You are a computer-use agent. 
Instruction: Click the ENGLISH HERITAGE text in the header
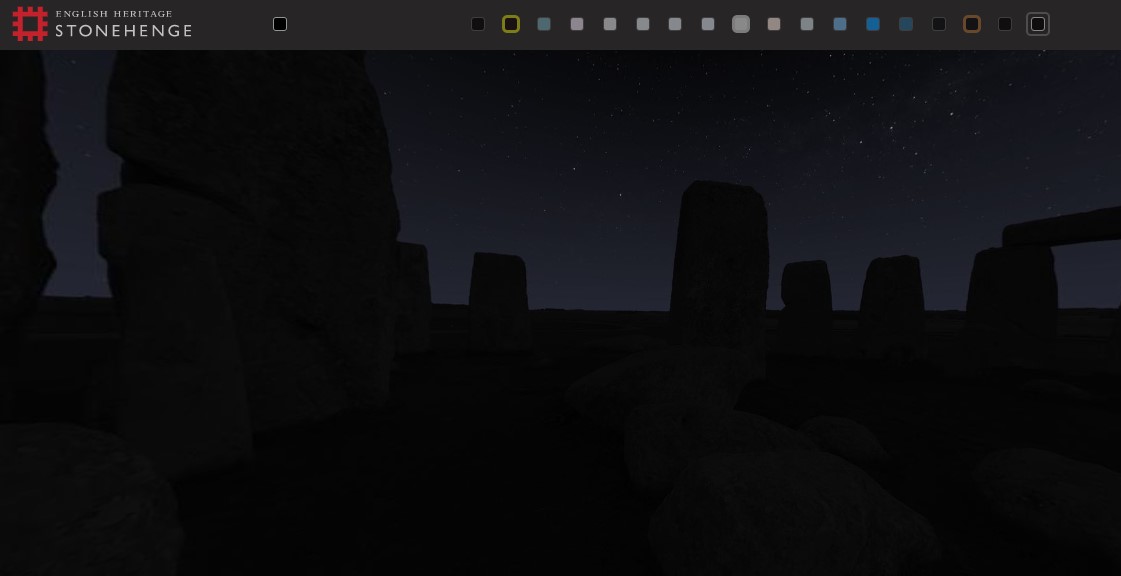114,14
